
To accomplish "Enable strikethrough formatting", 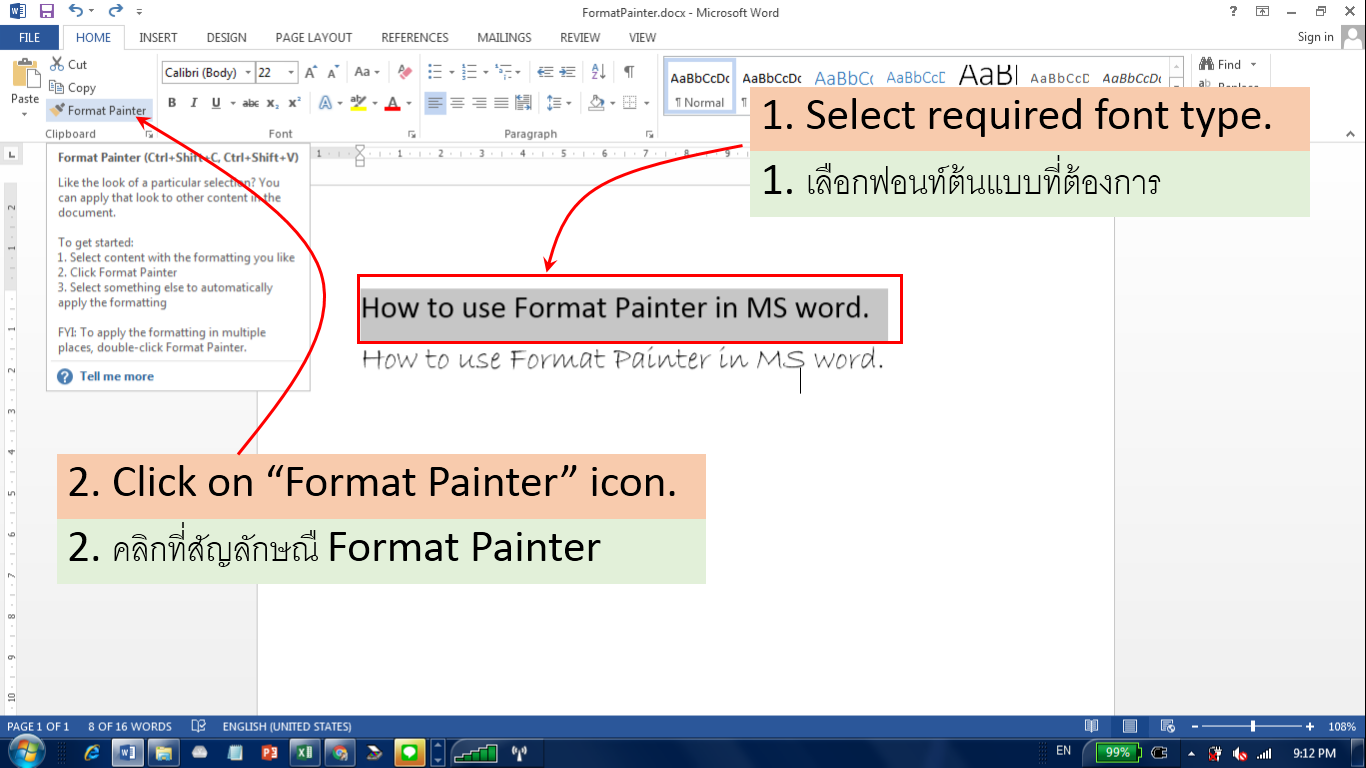I will click(x=251, y=102).
